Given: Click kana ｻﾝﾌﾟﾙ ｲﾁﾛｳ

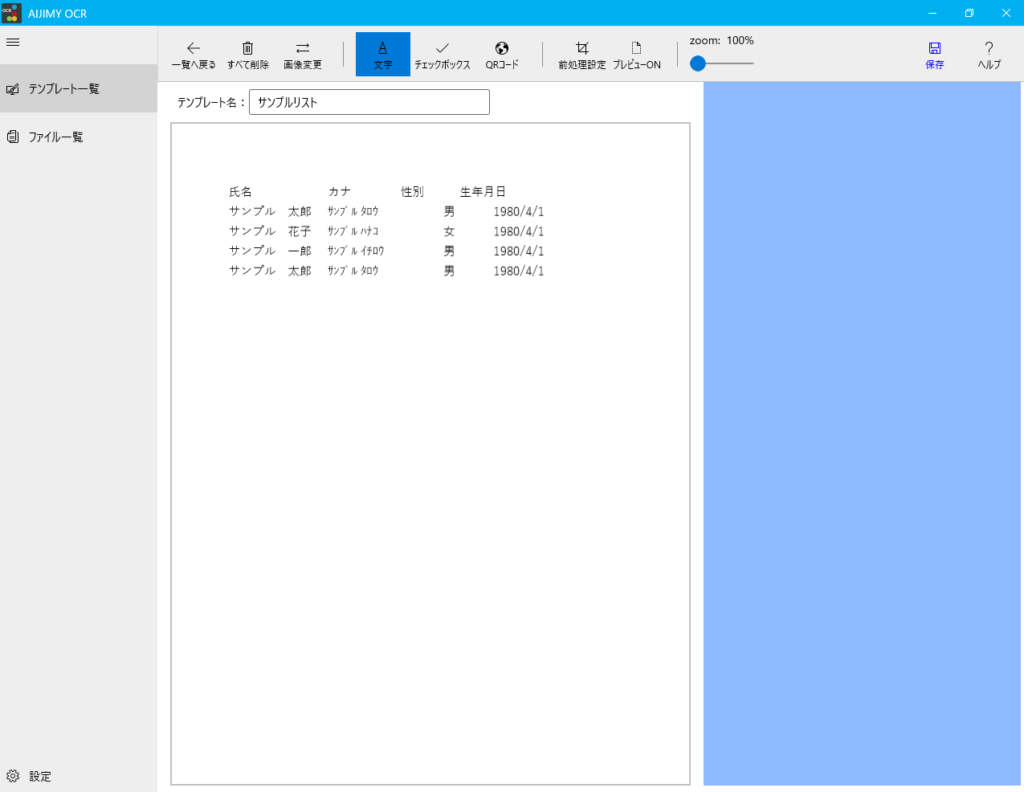Looking at the screenshot, I should [356, 251].
